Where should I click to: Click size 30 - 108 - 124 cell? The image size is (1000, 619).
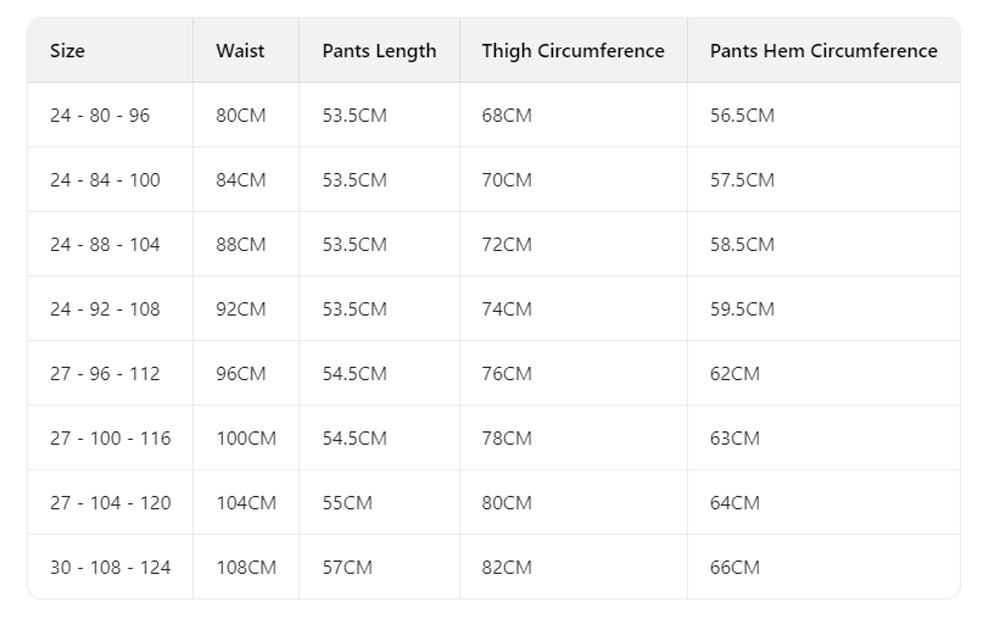point(110,567)
